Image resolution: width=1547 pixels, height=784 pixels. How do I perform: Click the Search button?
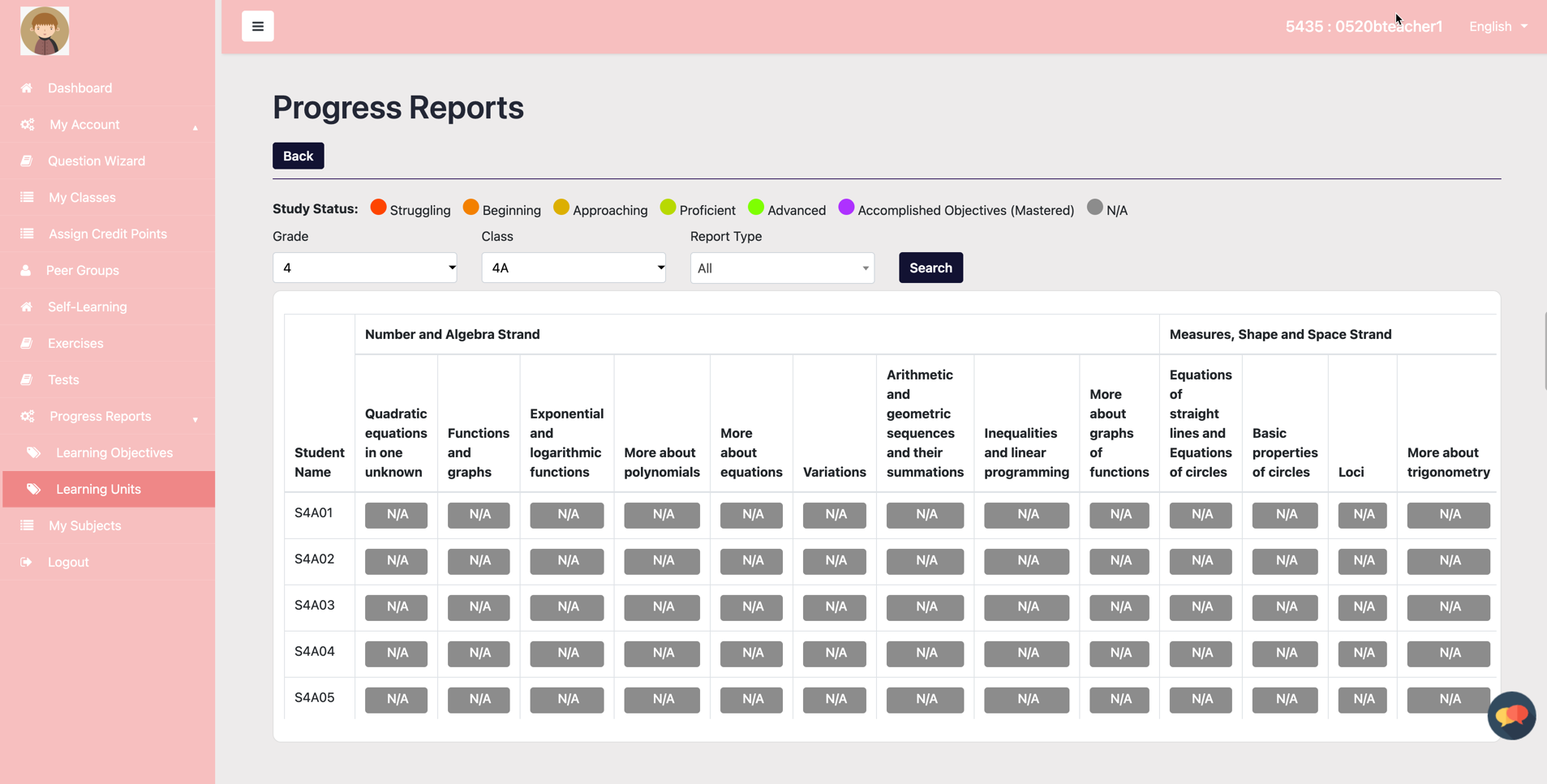pyautogui.click(x=930, y=268)
